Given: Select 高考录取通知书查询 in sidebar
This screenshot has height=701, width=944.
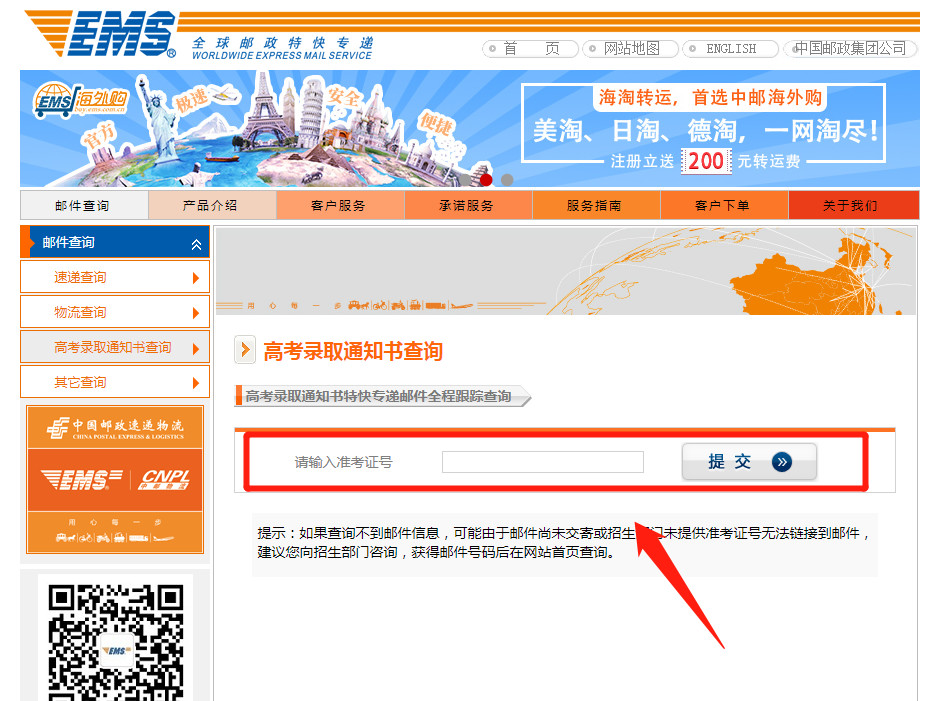Looking at the screenshot, I should (113, 347).
